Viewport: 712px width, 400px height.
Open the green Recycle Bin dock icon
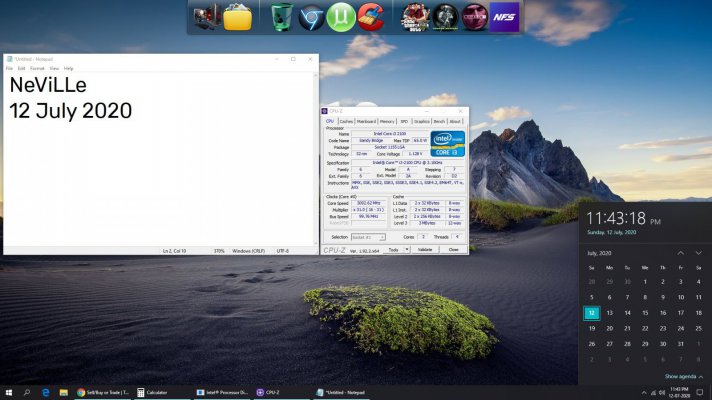pos(282,17)
